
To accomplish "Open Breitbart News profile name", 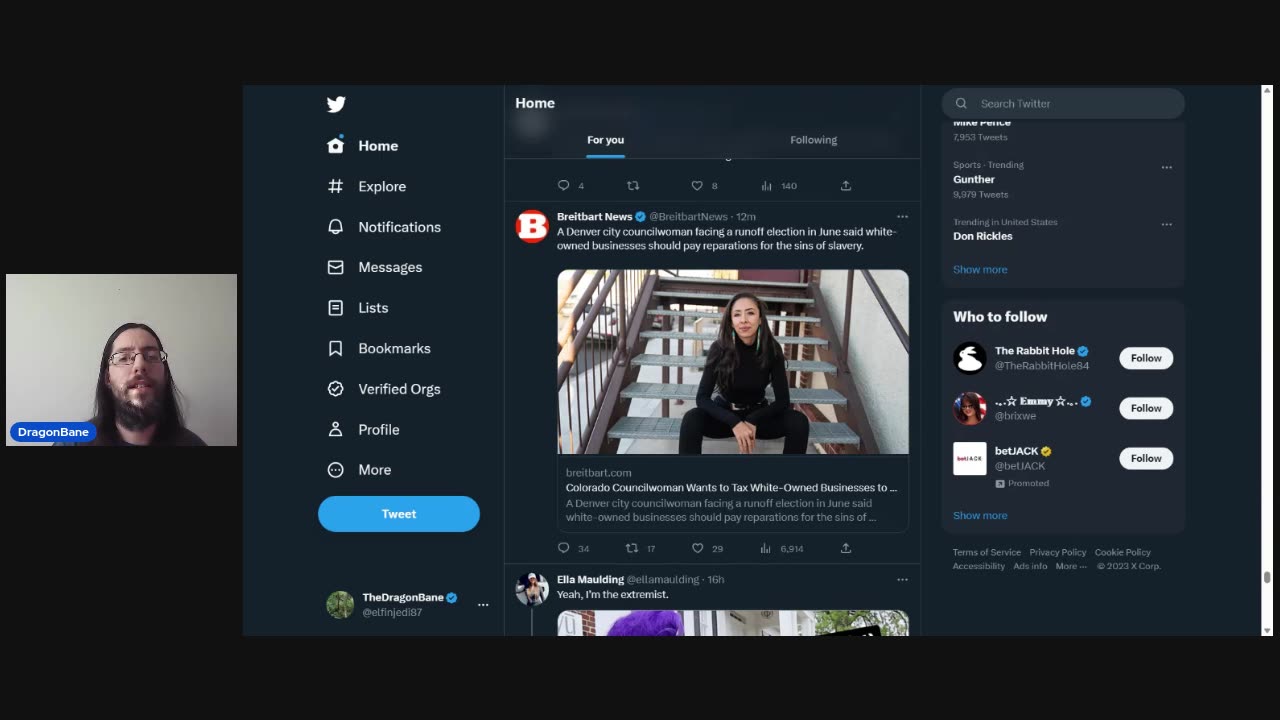I will click(595, 216).
